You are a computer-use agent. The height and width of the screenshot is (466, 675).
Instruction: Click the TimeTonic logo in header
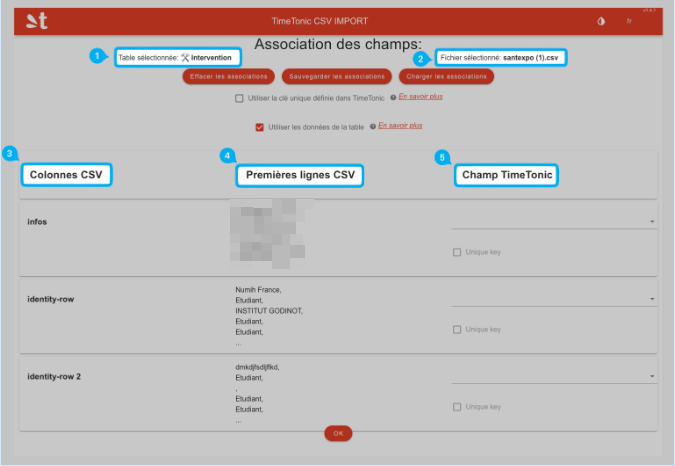(37, 21)
